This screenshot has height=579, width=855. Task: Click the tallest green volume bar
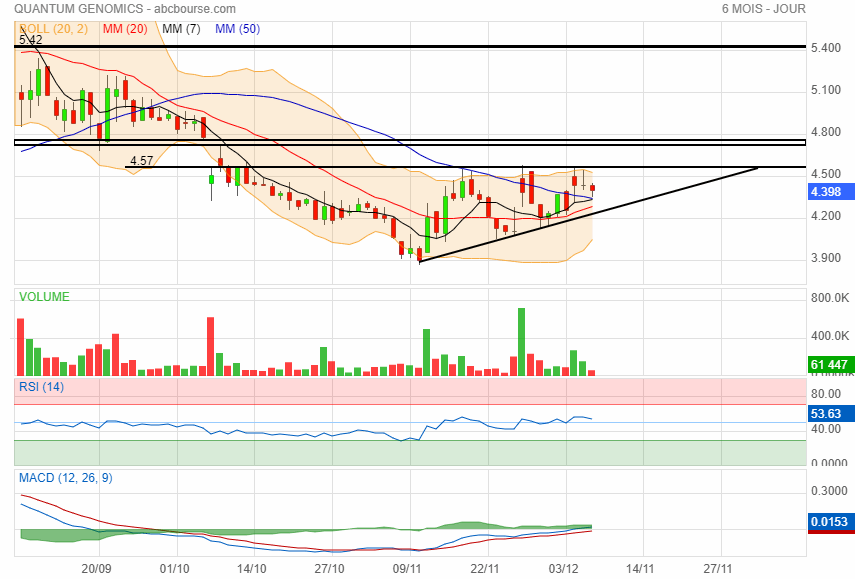(521, 341)
